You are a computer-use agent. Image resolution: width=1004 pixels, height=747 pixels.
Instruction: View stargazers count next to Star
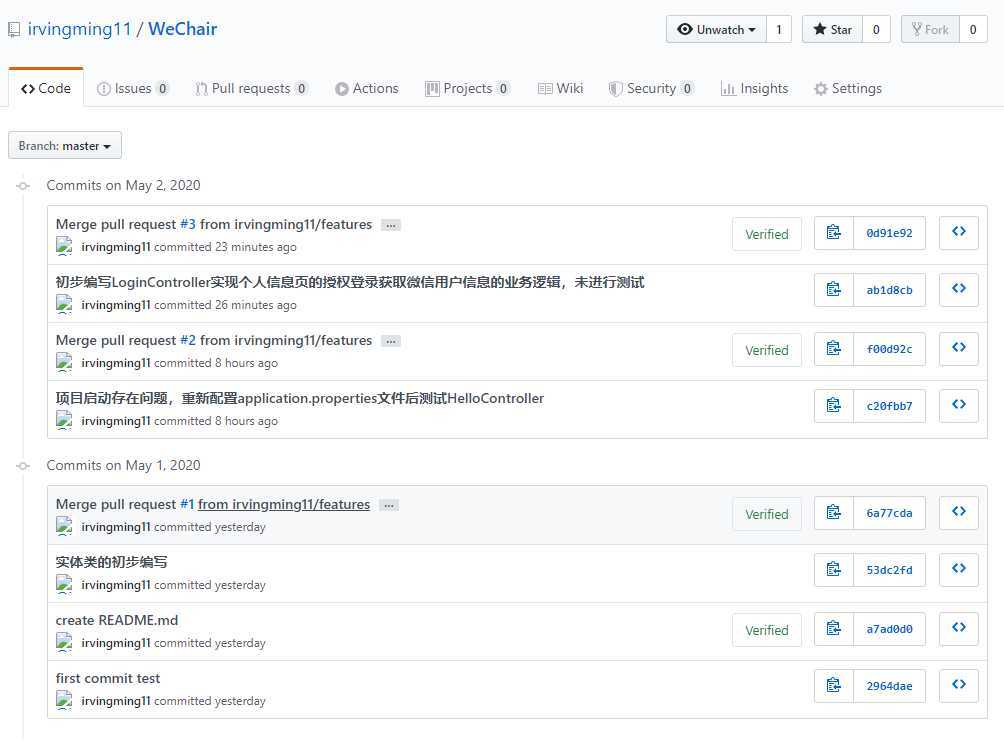coord(876,29)
